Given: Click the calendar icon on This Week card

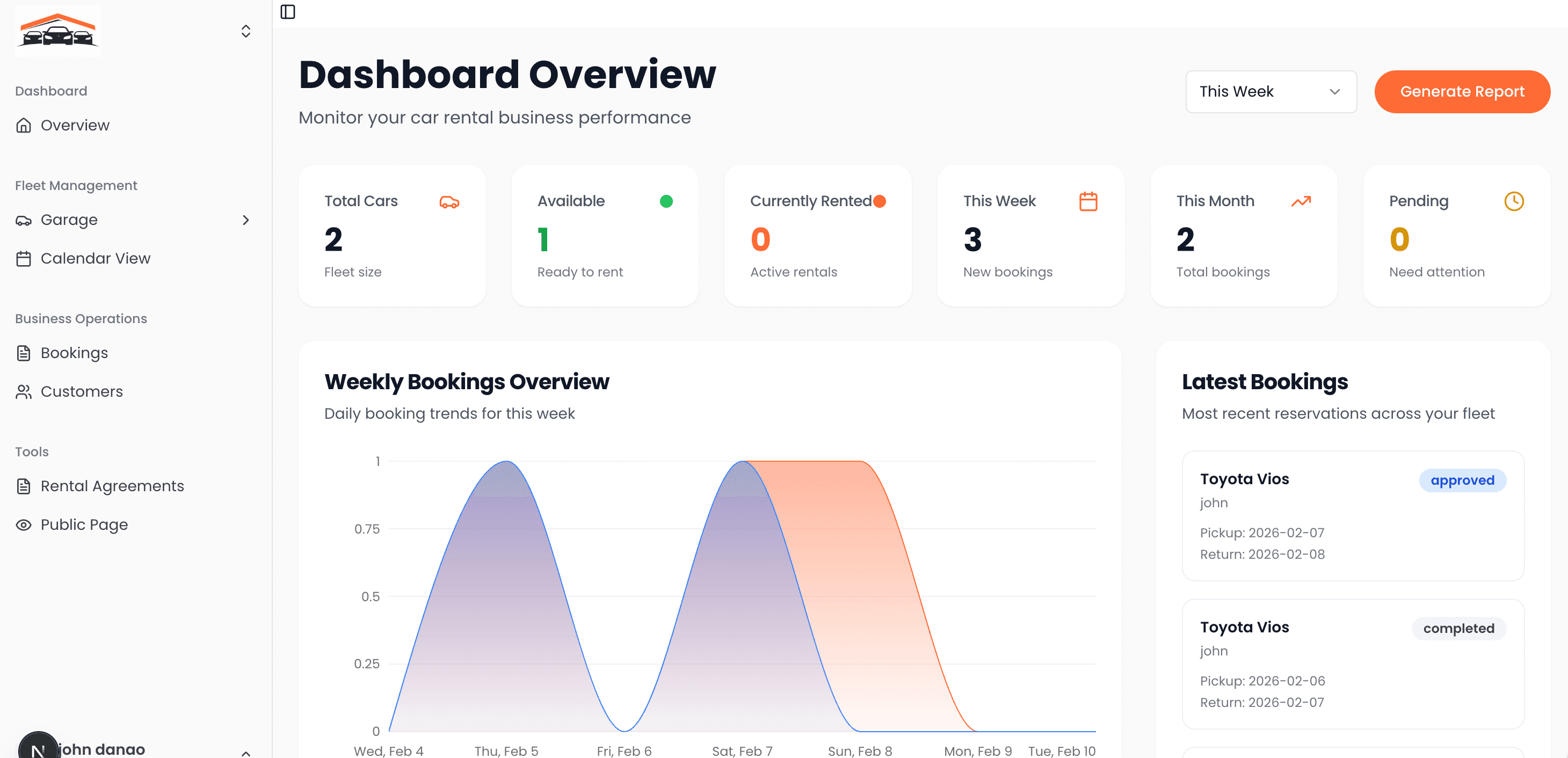Looking at the screenshot, I should point(1088,201).
